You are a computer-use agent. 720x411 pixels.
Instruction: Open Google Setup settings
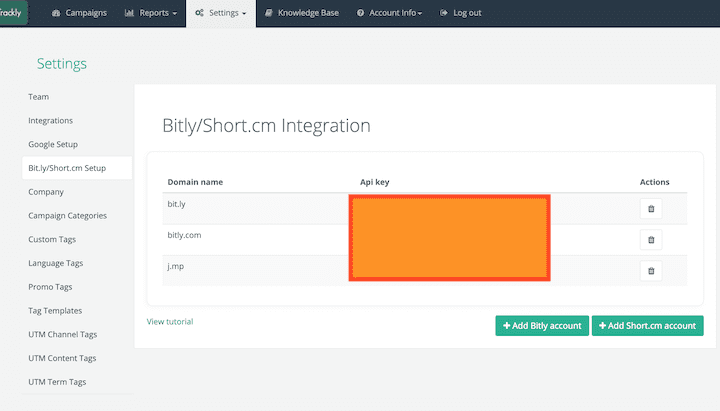(x=53, y=144)
